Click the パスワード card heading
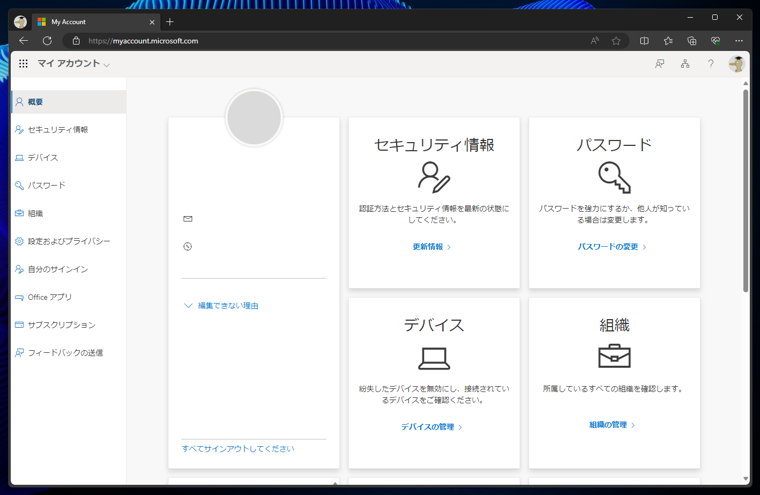The height and width of the screenshot is (495, 760). [x=614, y=144]
